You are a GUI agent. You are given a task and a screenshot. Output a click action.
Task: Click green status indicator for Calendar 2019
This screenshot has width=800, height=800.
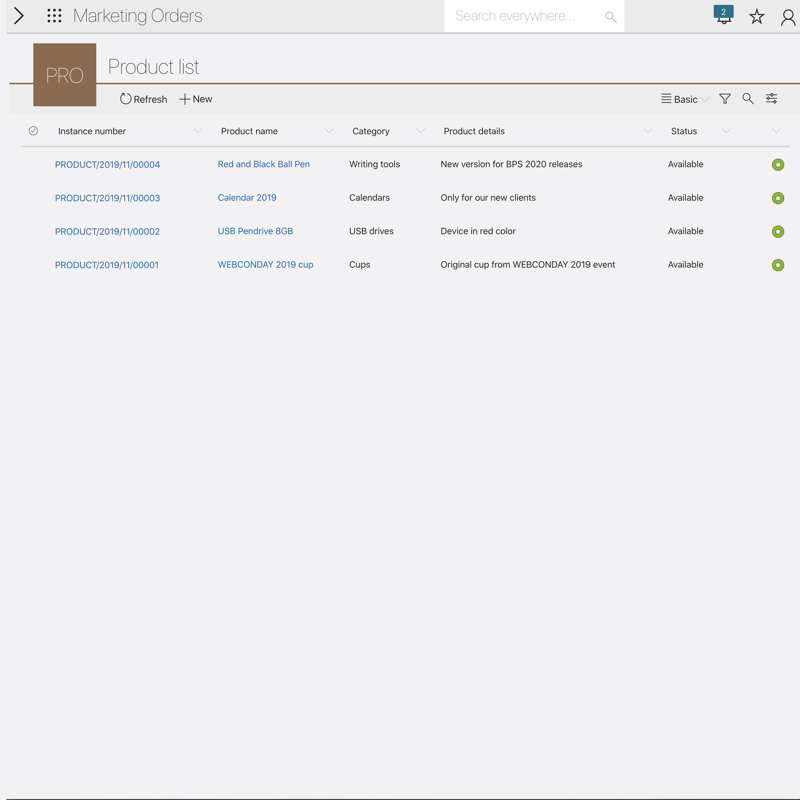(778, 198)
